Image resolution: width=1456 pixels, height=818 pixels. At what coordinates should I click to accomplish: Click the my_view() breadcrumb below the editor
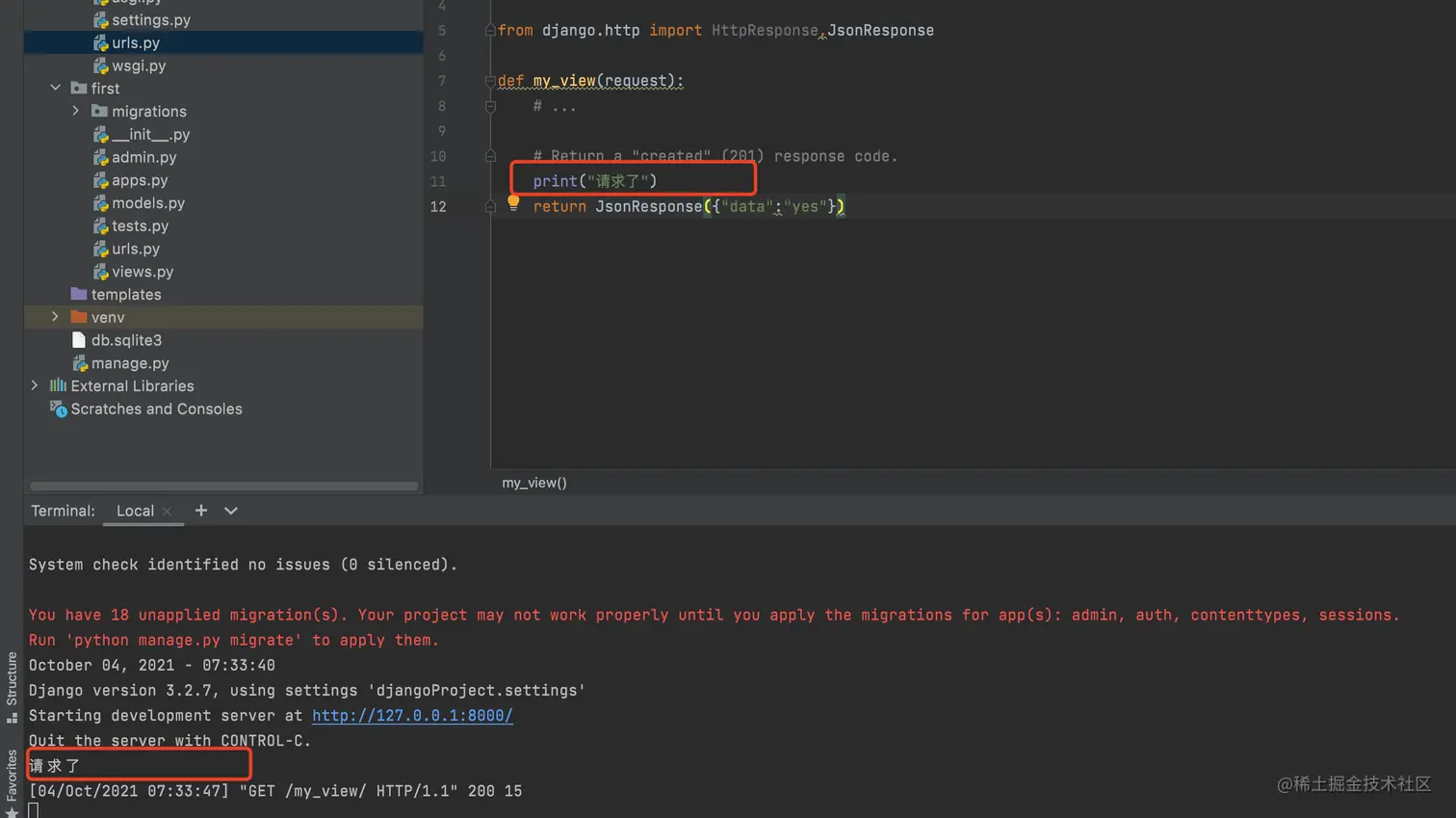click(x=534, y=483)
